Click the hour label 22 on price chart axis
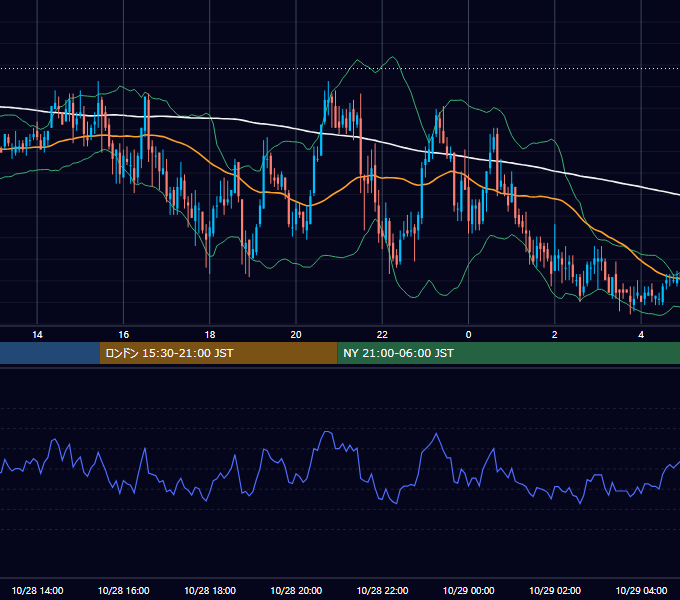Screen dimensions: 680x600 tap(382, 335)
